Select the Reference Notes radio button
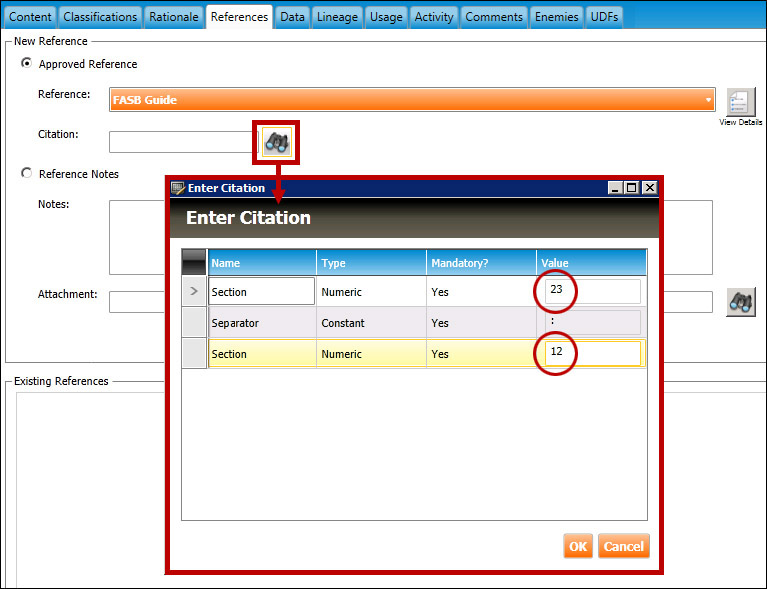767x589 pixels. pyautogui.click(x=27, y=173)
